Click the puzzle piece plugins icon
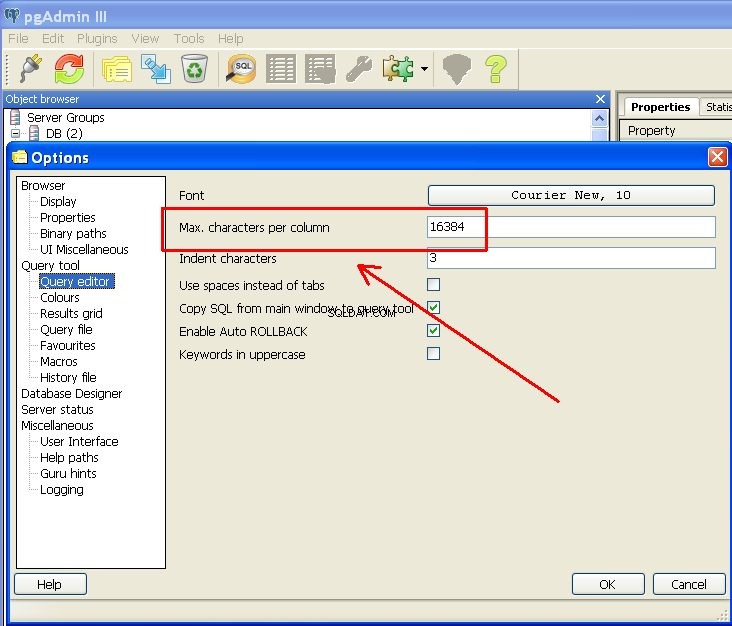732x626 pixels. (x=398, y=69)
